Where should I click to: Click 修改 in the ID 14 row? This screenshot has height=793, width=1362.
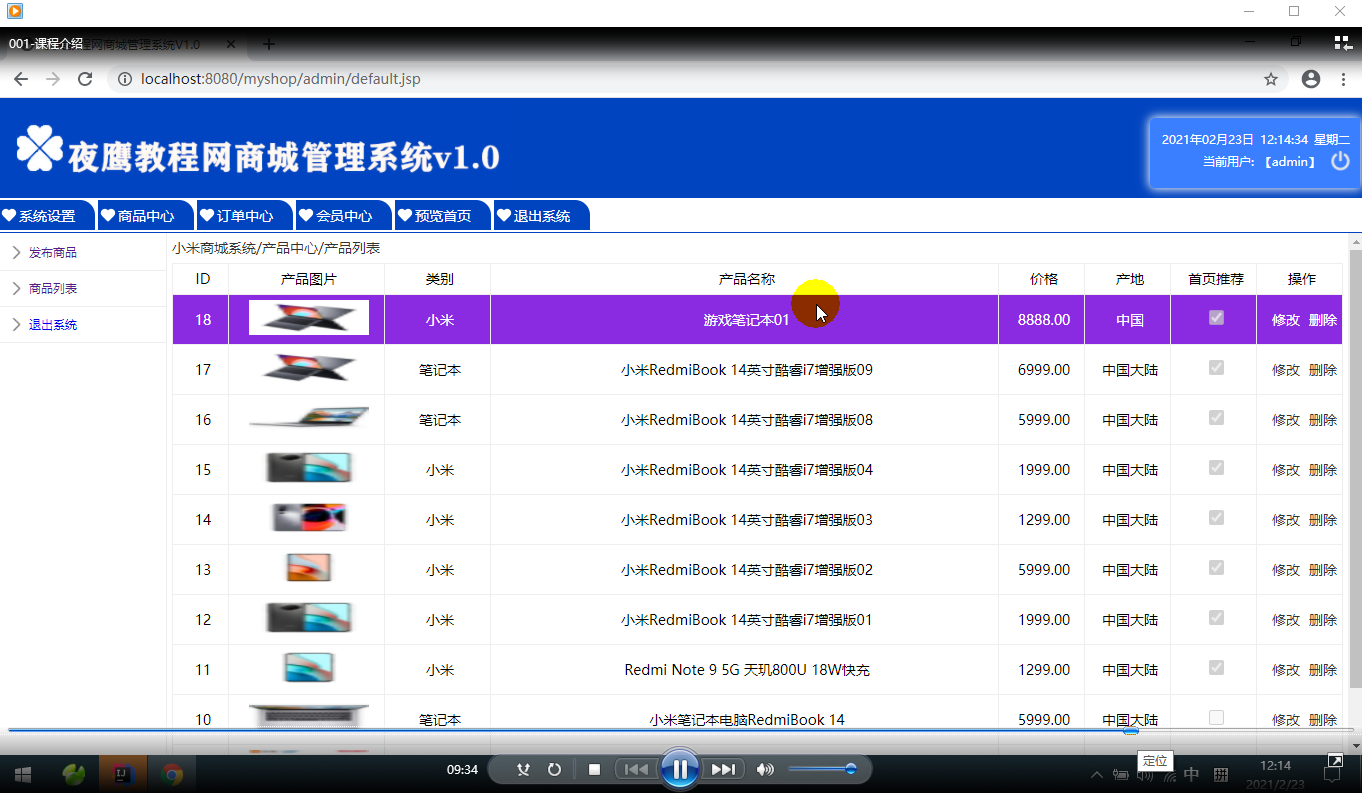coord(1286,520)
